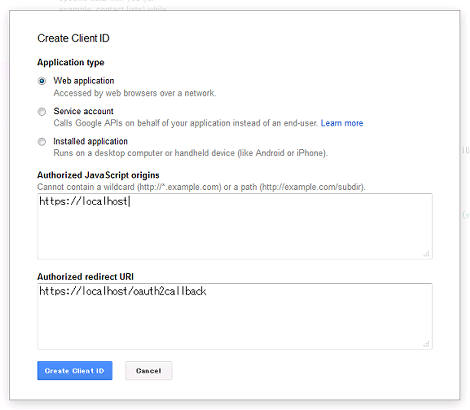Click the redirect URI text area resize grip
This screenshot has height=410, width=470.
(x=426, y=344)
